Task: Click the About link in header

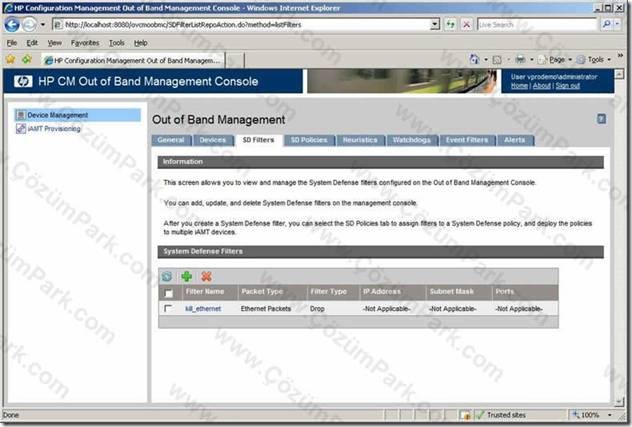Action: pos(542,85)
